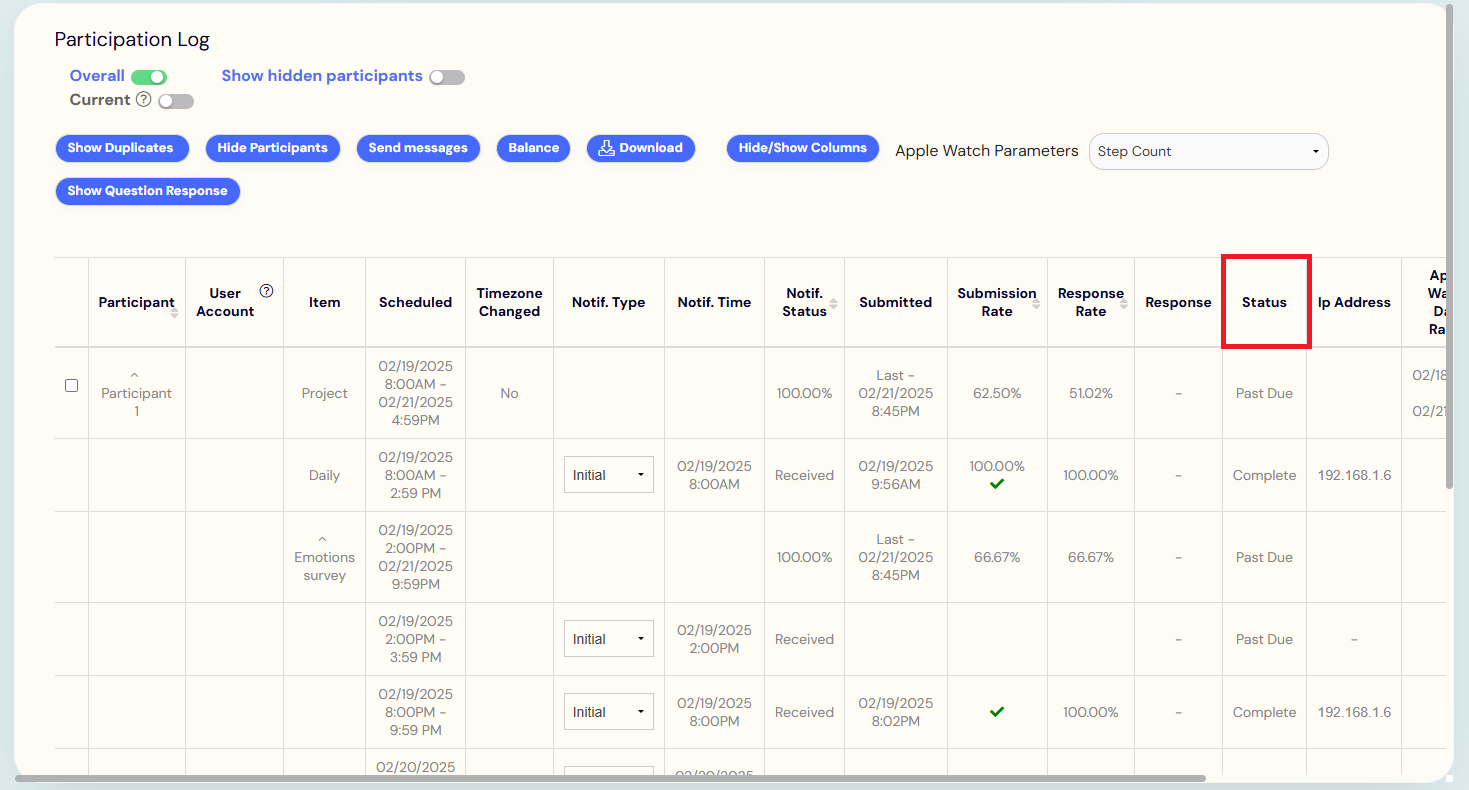Click the Download button
Viewport: 1469px width, 790px height.
coord(641,148)
